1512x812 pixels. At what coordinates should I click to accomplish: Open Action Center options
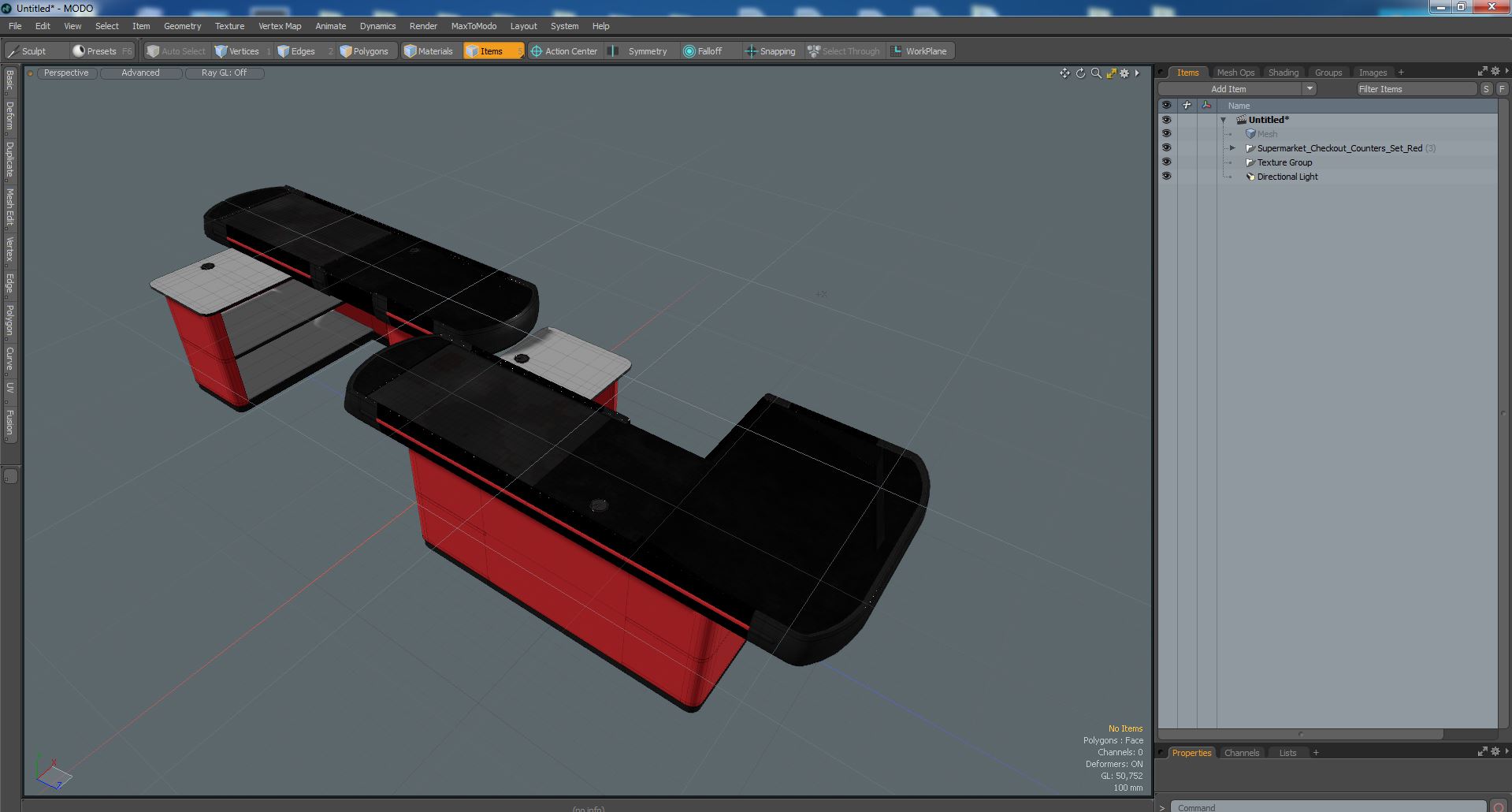(x=564, y=51)
